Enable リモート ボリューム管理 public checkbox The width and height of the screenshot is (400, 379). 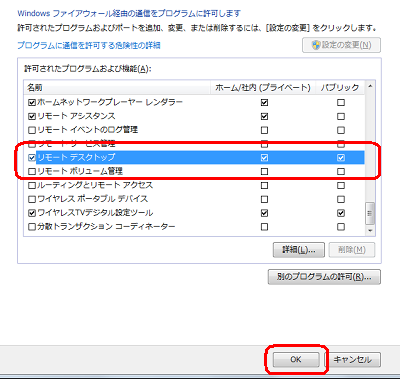341,172
